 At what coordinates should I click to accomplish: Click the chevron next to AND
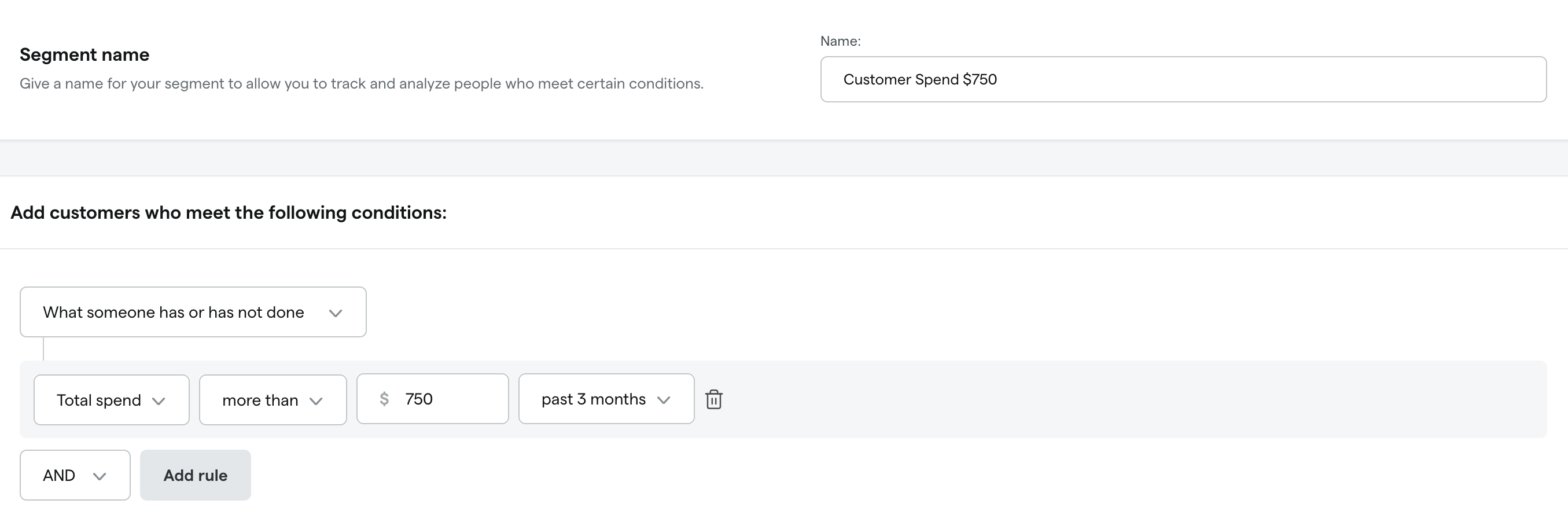point(101,476)
